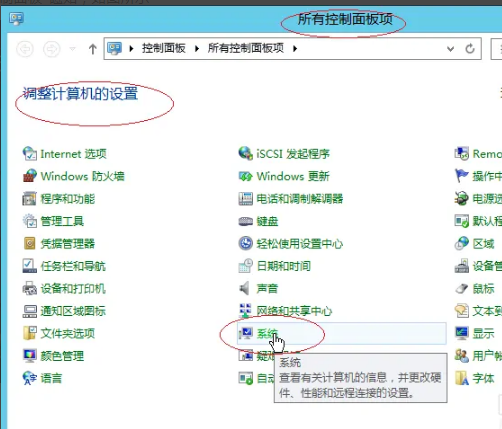
Task: Open the 颜色管理 color monitor icon
Action: tap(30, 356)
